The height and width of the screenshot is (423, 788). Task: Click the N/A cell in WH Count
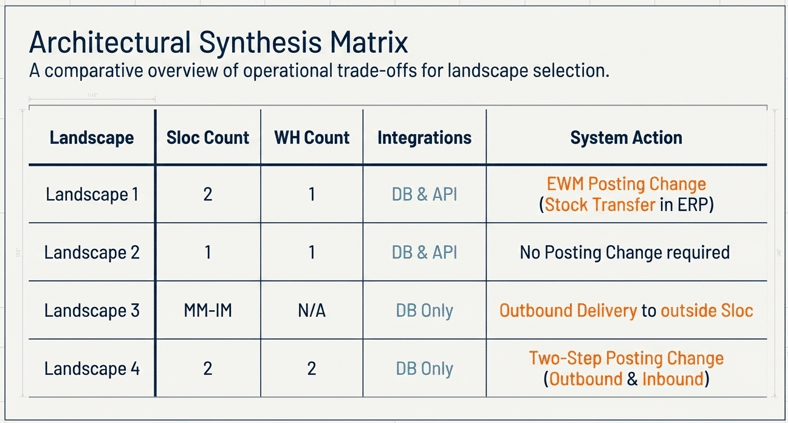coord(311,310)
